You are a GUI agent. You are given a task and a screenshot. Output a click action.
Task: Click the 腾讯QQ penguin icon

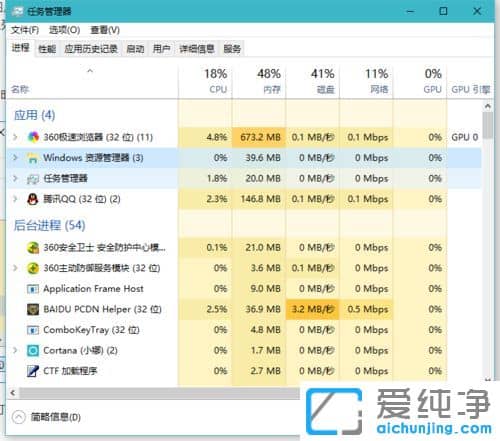coord(33,199)
